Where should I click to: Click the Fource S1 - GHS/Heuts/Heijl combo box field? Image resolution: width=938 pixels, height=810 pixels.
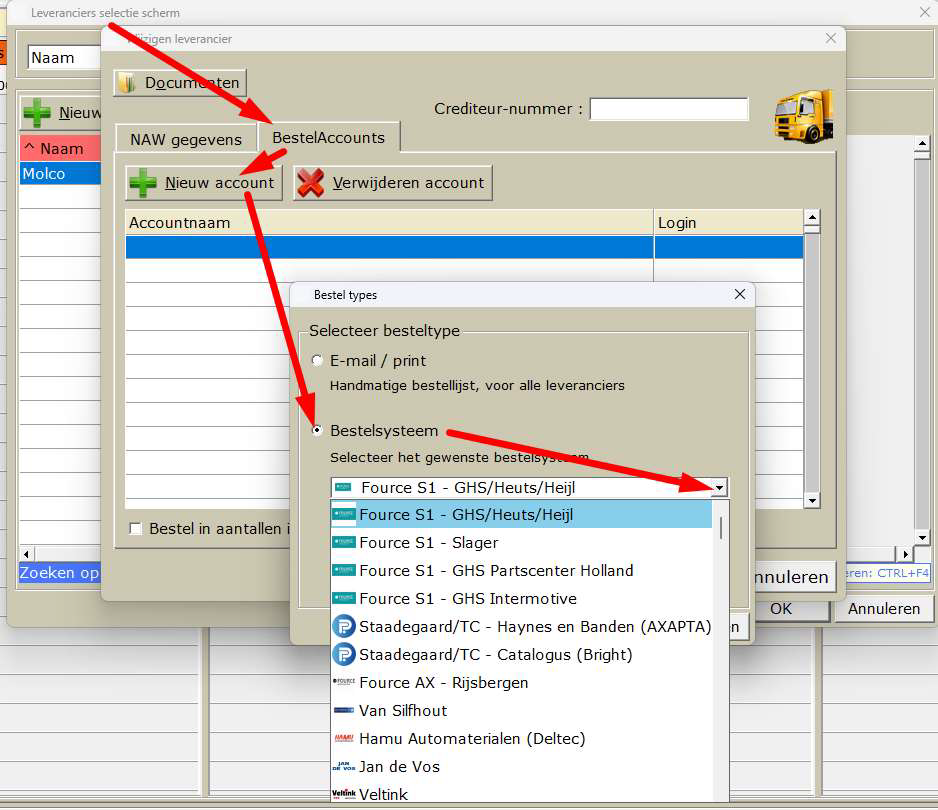point(529,488)
